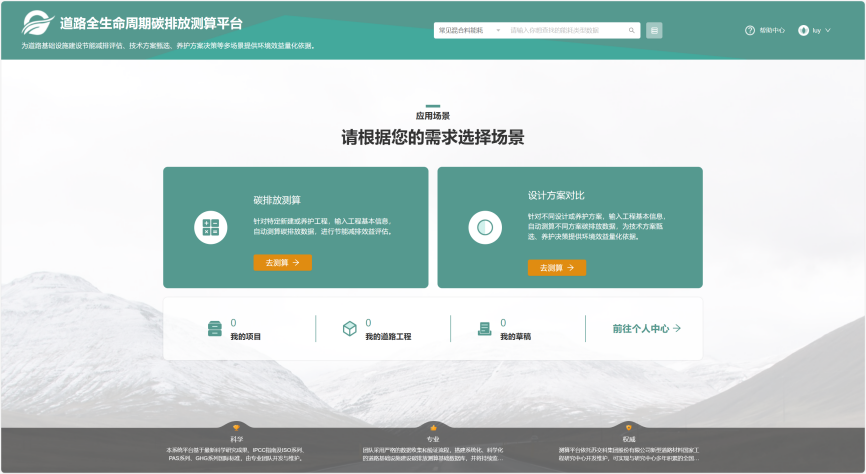Click the user avatar icon for luy

(803, 31)
